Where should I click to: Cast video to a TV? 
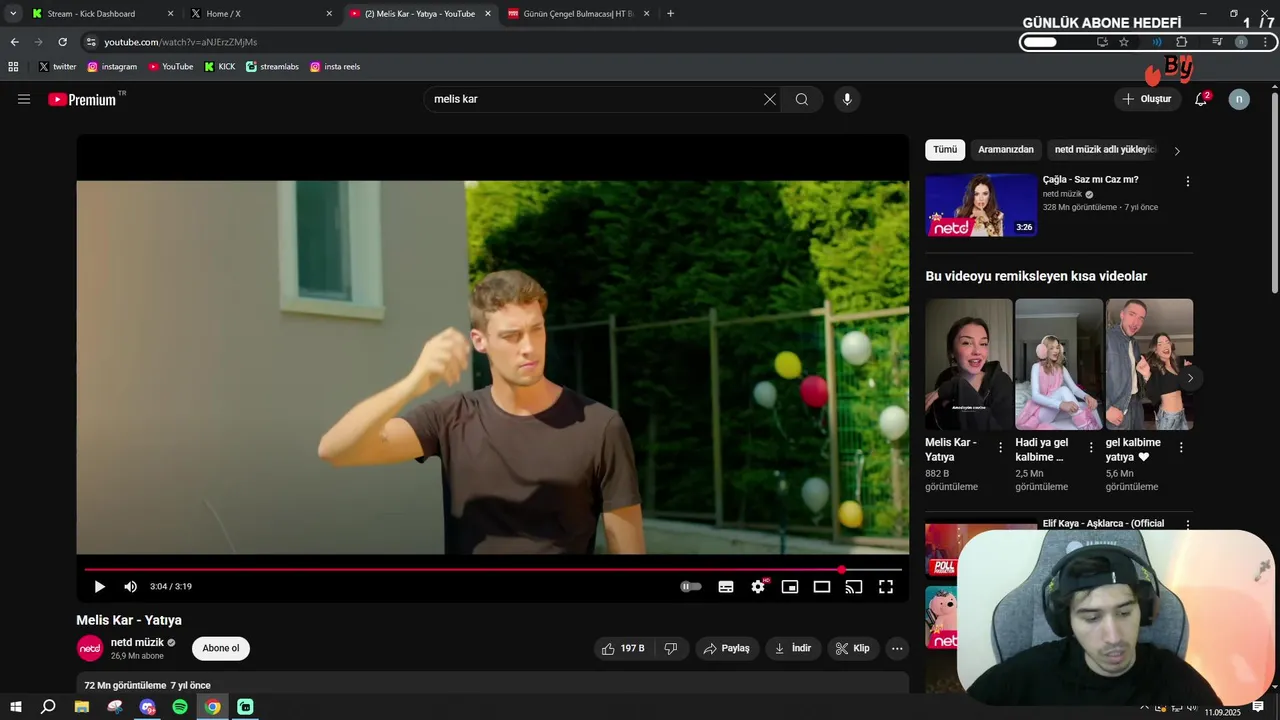pyautogui.click(x=854, y=587)
